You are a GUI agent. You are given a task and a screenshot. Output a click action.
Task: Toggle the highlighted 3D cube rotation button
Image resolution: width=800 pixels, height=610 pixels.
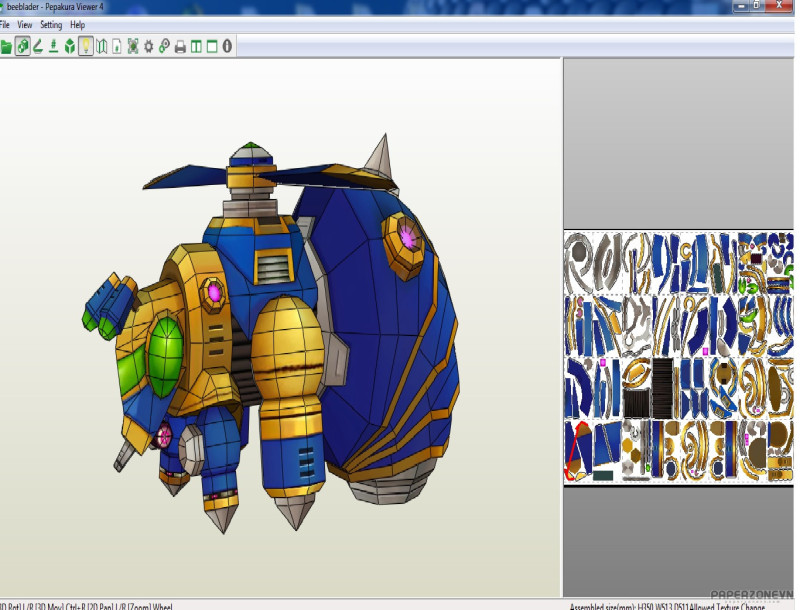(x=22, y=46)
